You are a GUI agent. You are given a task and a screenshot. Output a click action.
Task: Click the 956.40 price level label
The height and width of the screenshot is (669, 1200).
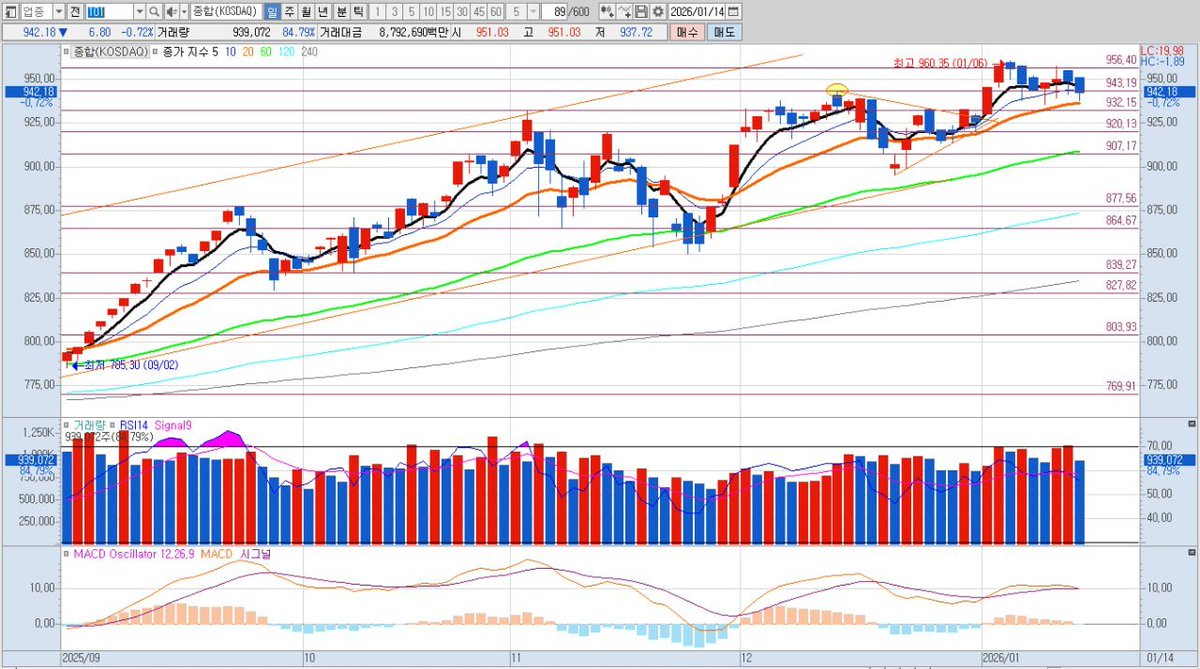[1121, 60]
